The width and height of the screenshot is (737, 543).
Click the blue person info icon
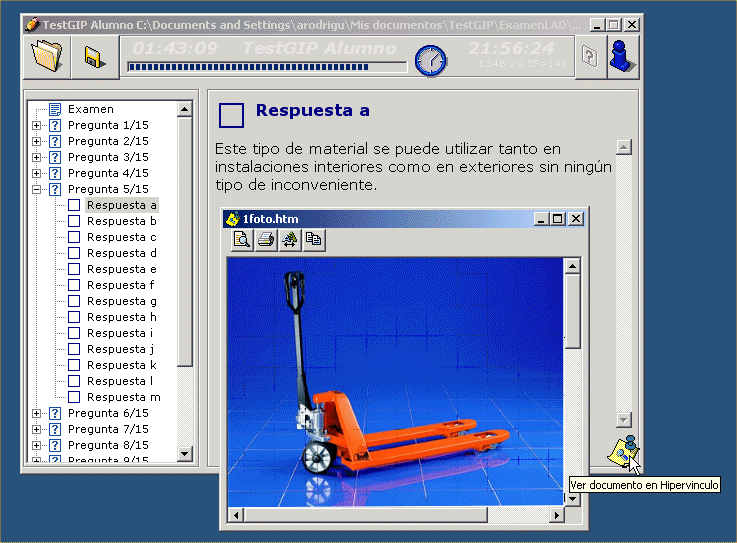click(622, 57)
